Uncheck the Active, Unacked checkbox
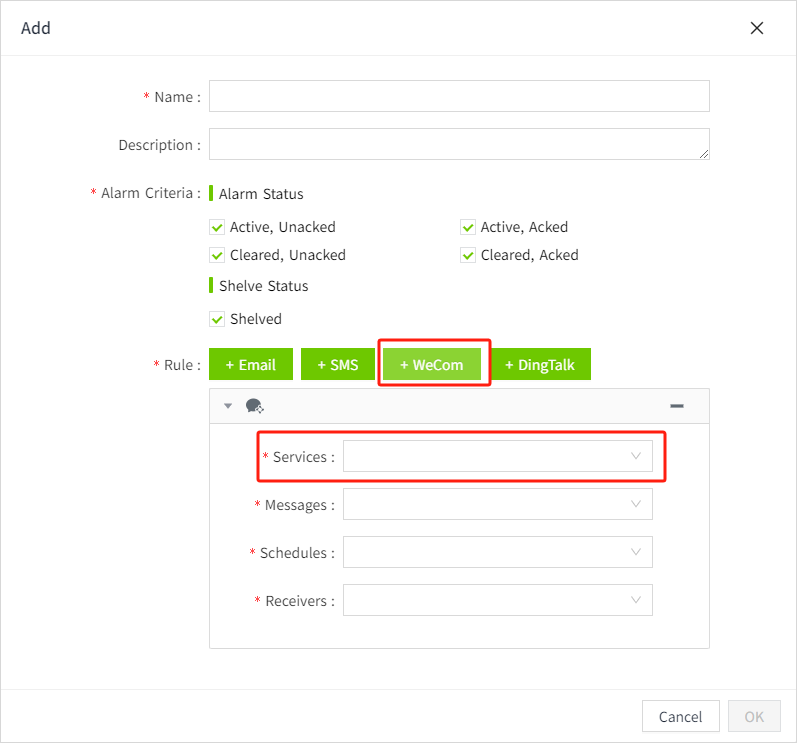Image resolution: width=797 pixels, height=743 pixels. (217, 227)
